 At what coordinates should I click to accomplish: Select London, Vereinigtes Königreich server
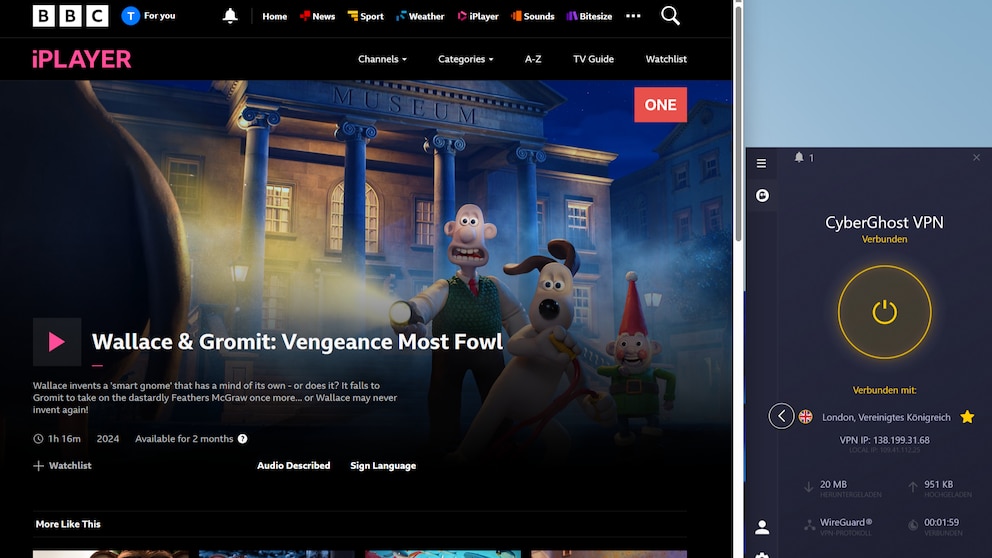pyautogui.click(x=886, y=418)
